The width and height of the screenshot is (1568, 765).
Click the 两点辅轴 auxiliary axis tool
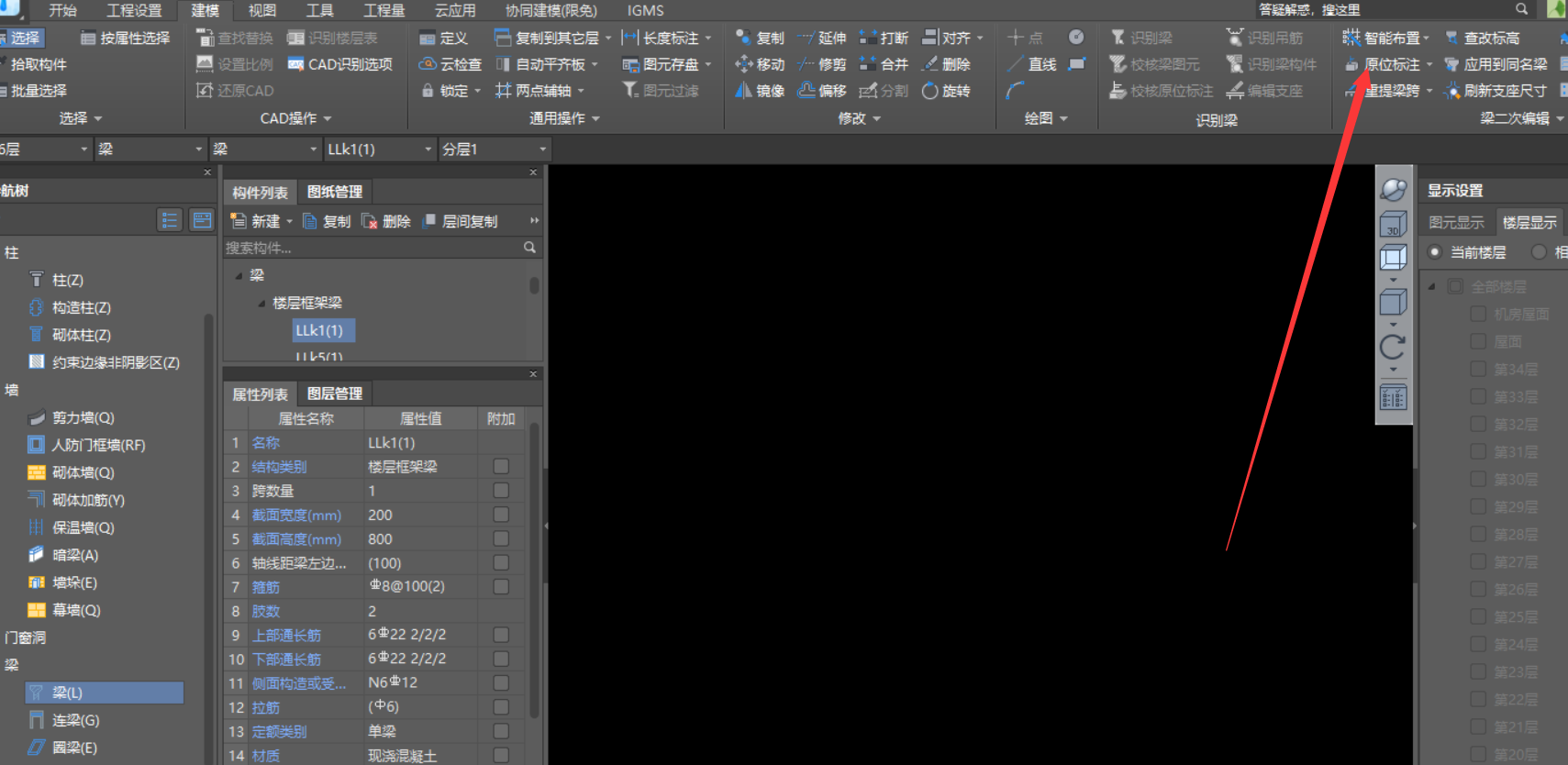[x=539, y=91]
